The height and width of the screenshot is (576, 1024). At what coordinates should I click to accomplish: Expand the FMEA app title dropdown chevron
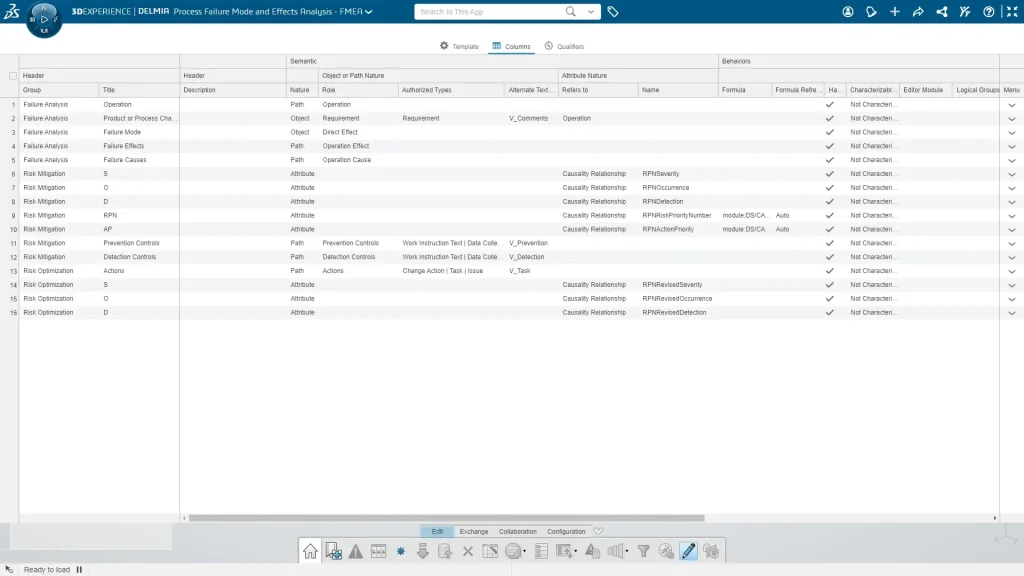(369, 12)
